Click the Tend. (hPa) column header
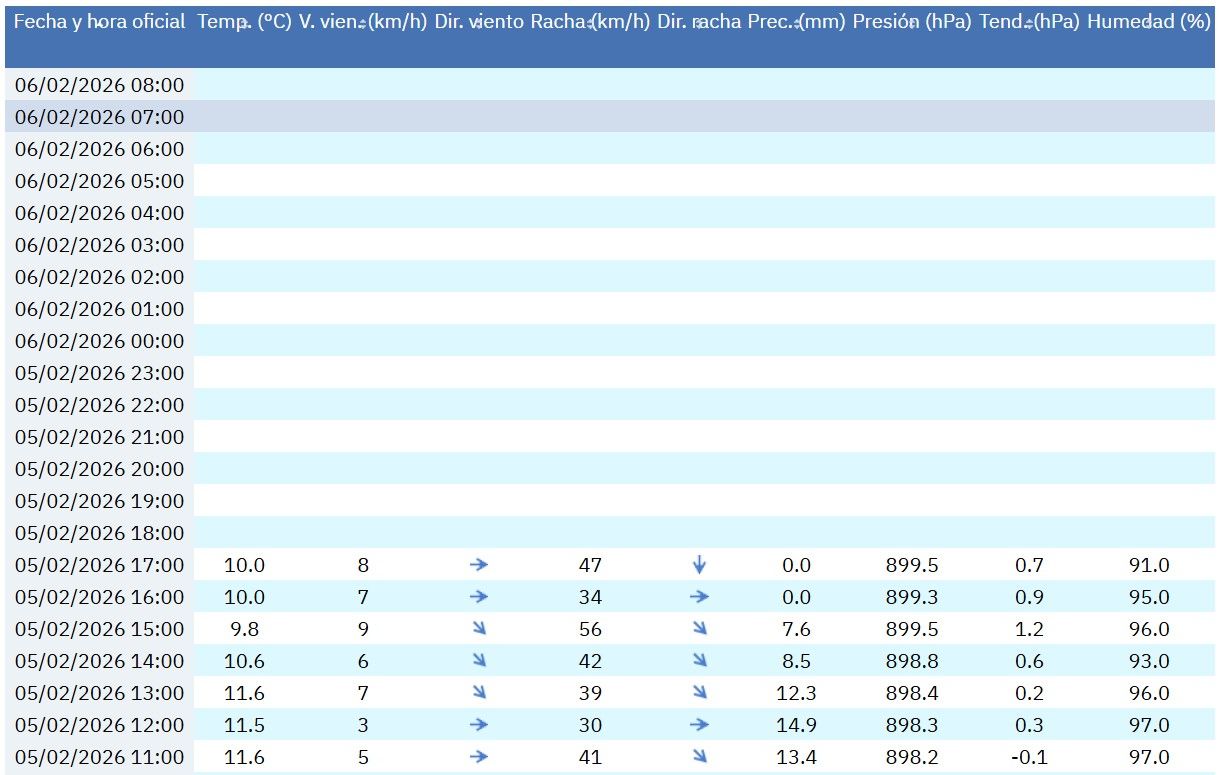This screenshot has width=1220, height=775. pyautogui.click(x=1029, y=22)
